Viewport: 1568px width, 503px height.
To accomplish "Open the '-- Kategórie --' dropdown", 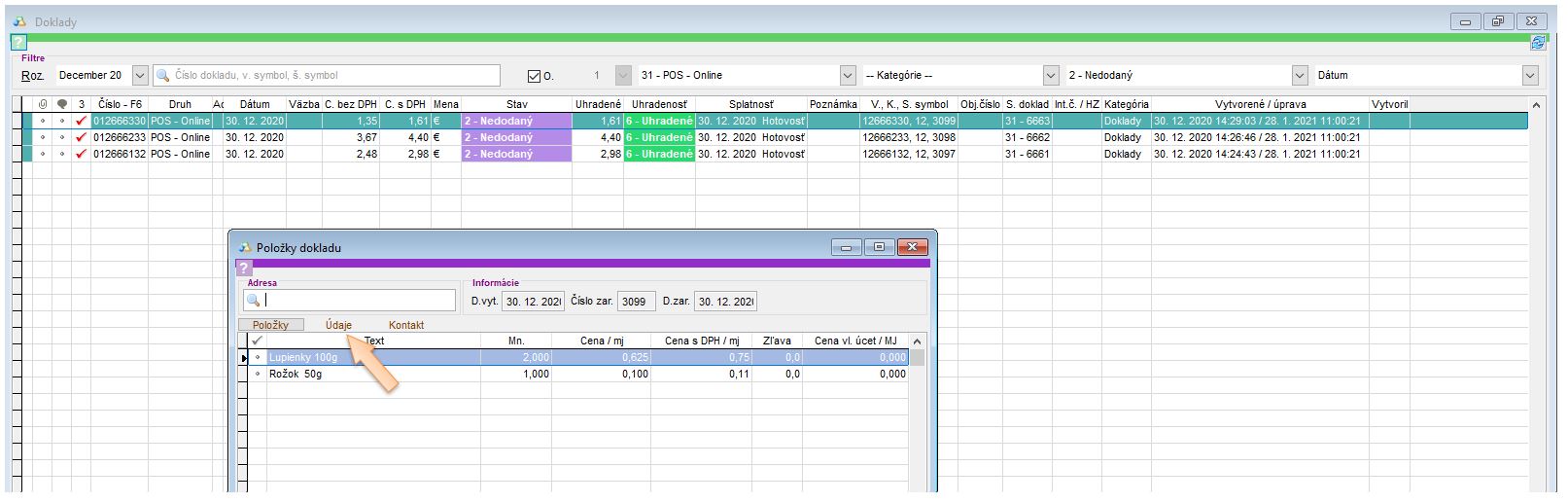I will [1050, 75].
